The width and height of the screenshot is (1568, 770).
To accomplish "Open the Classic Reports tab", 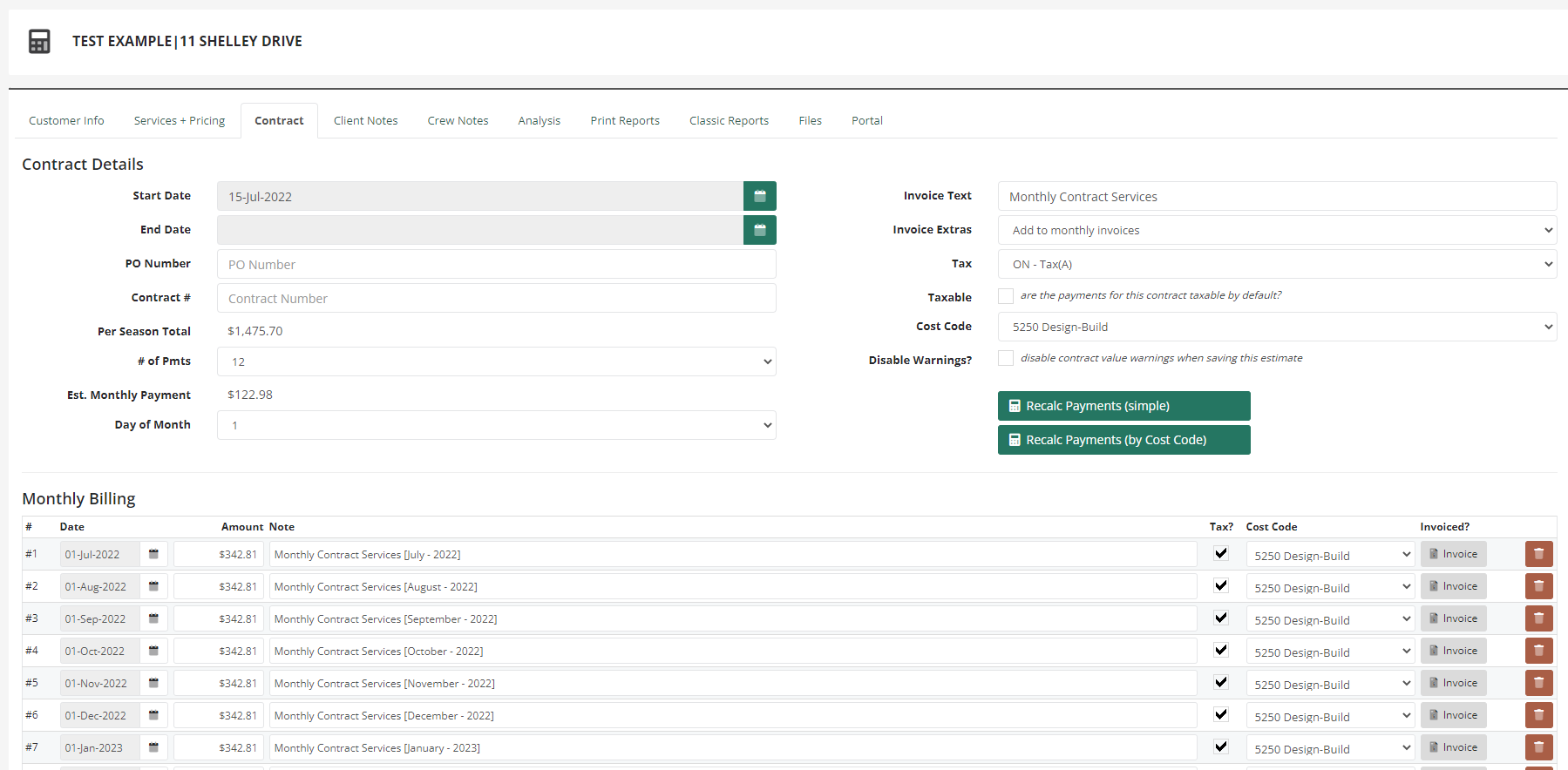I will [x=729, y=120].
